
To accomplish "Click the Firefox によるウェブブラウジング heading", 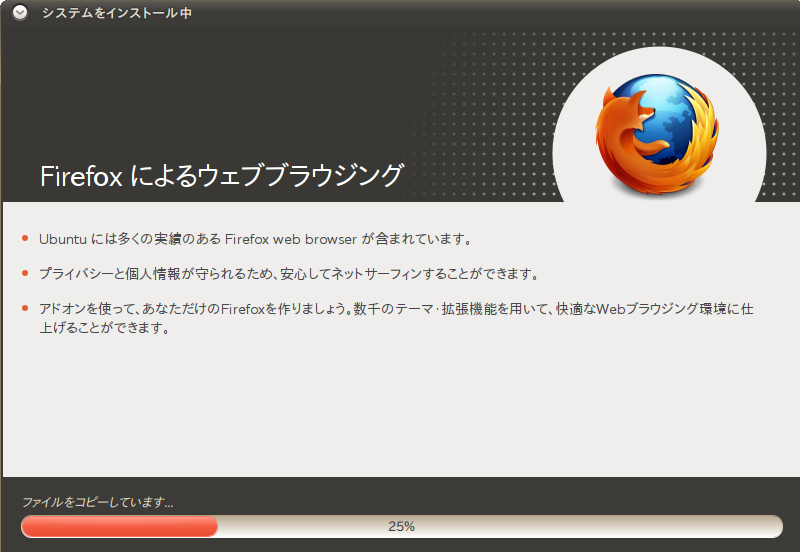I will click(222, 176).
